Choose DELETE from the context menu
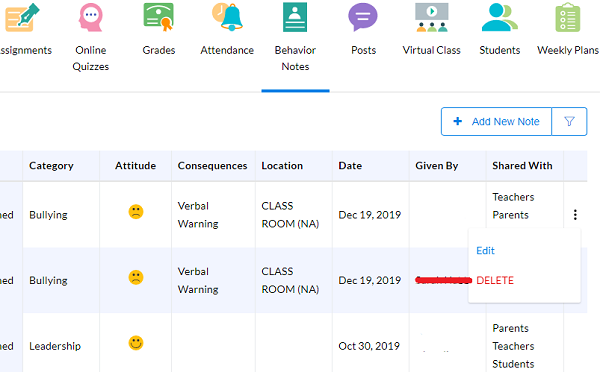Screen dimensions: 600x372 click(495, 281)
